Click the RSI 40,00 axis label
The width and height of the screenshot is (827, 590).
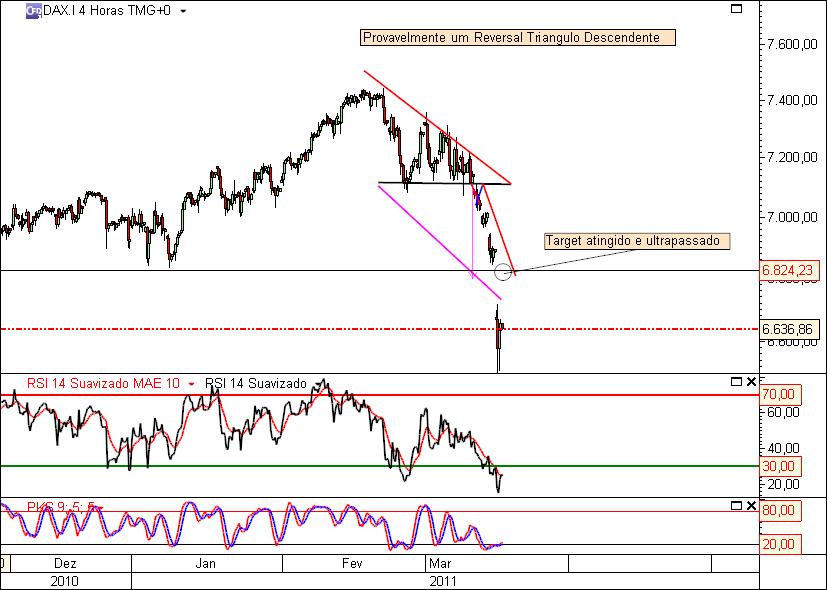[783, 448]
